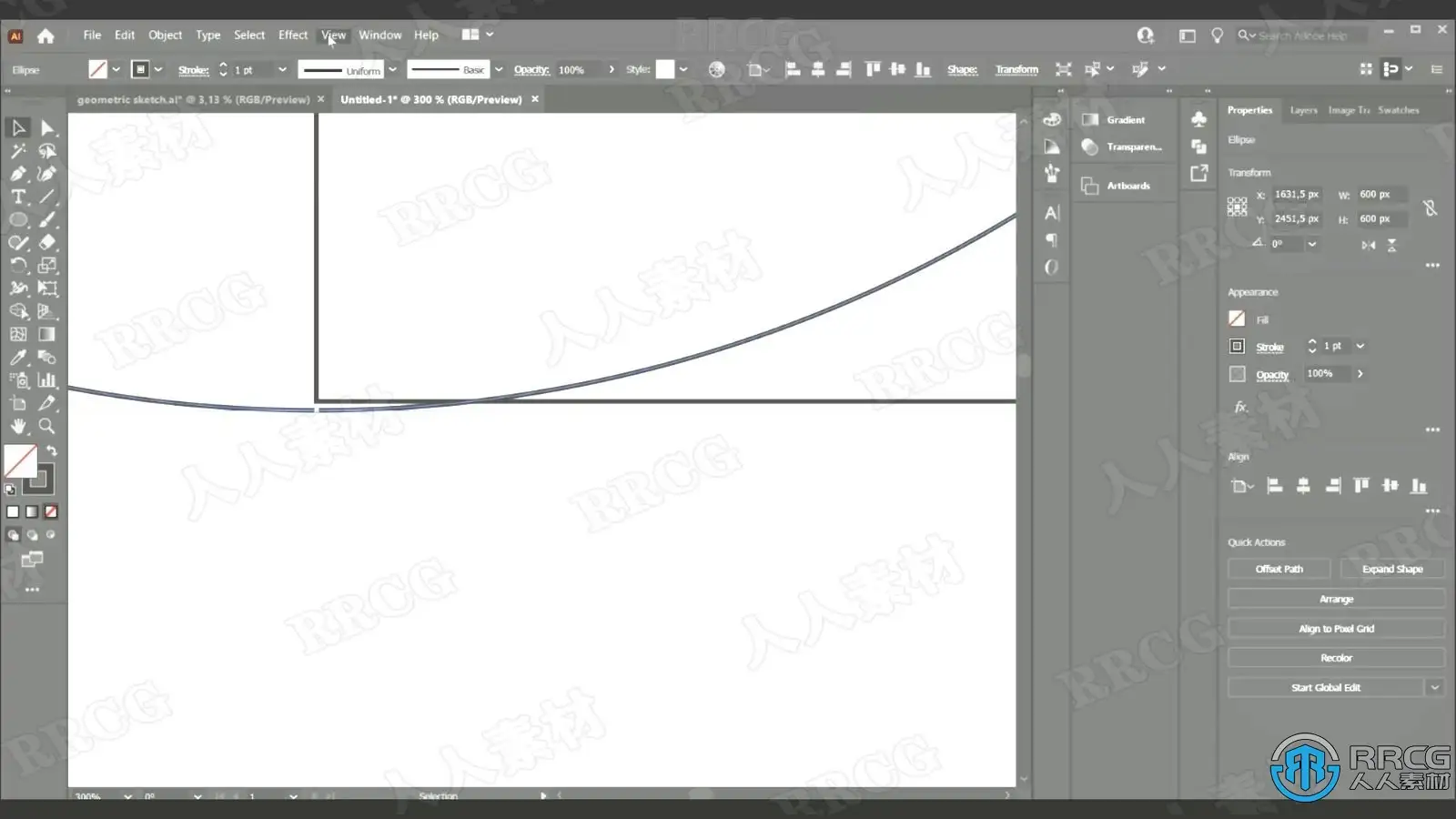The width and height of the screenshot is (1456, 819).
Task: Open the stroke weight dropdown in control bar
Action: pos(282,70)
